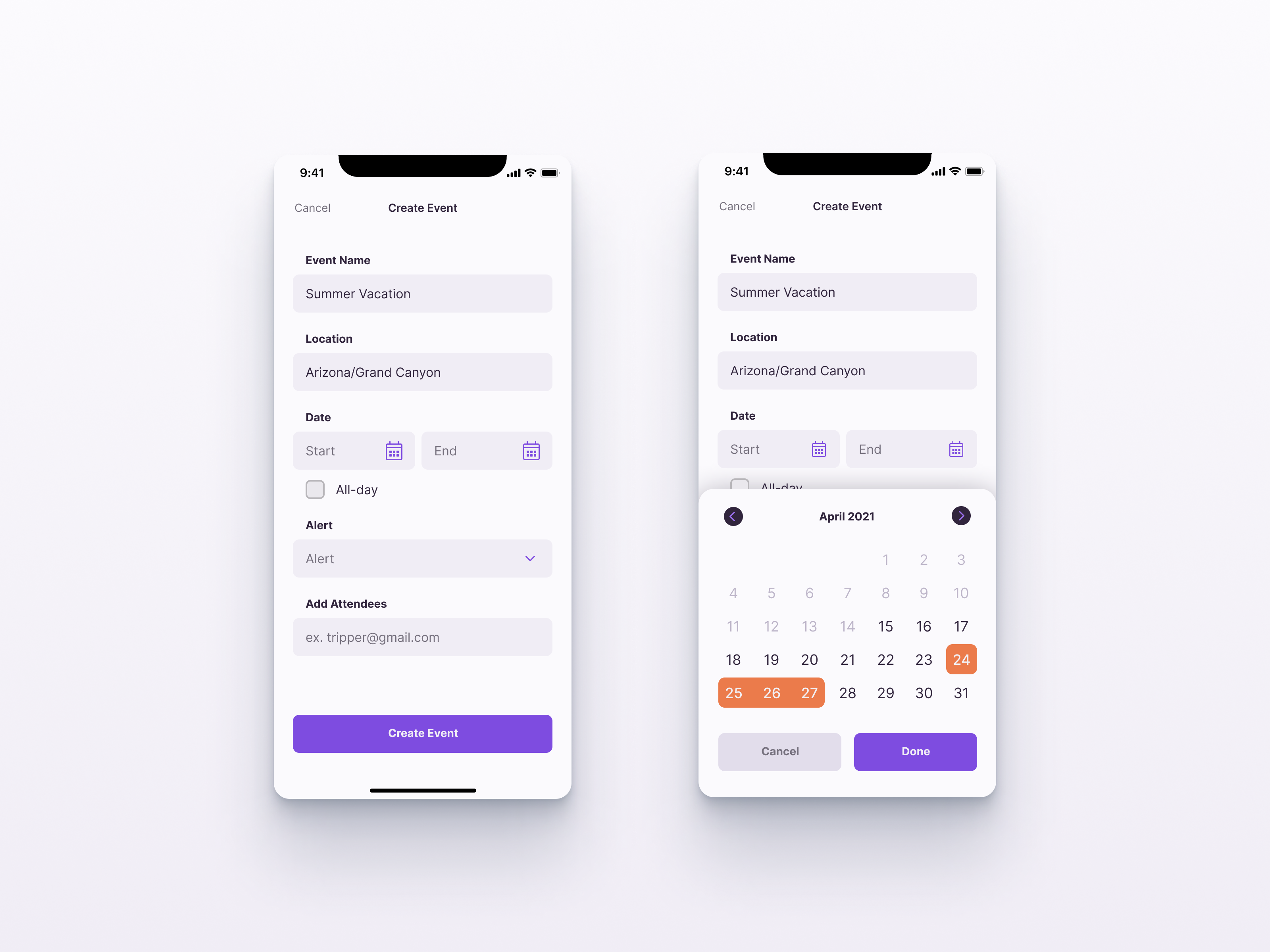This screenshot has height=952, width=1270.
Task: Click the left arrow to go to previous month
Action: pyautogui.click(x=734, y=516)
